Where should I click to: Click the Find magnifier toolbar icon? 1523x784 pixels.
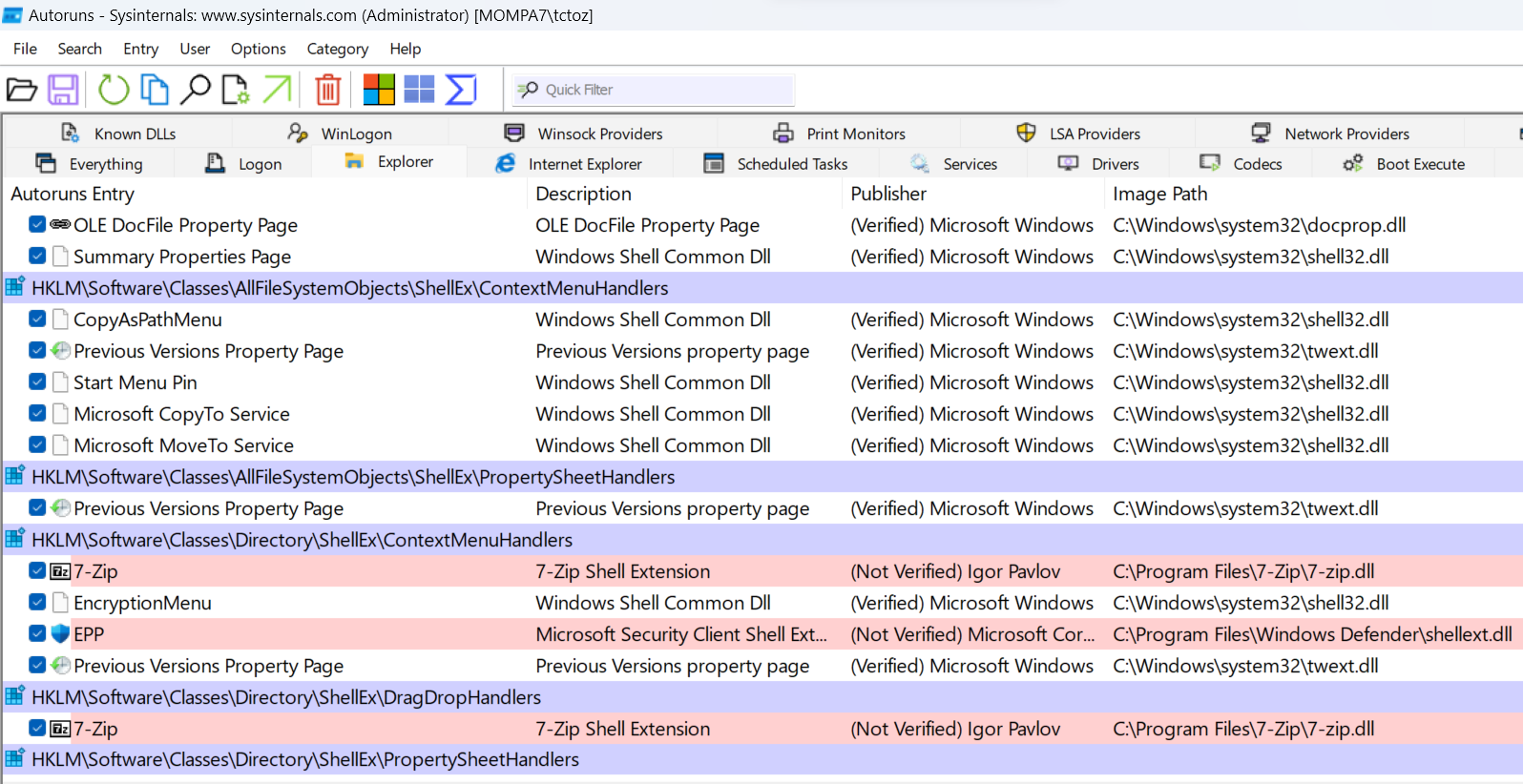click(196, 90)
